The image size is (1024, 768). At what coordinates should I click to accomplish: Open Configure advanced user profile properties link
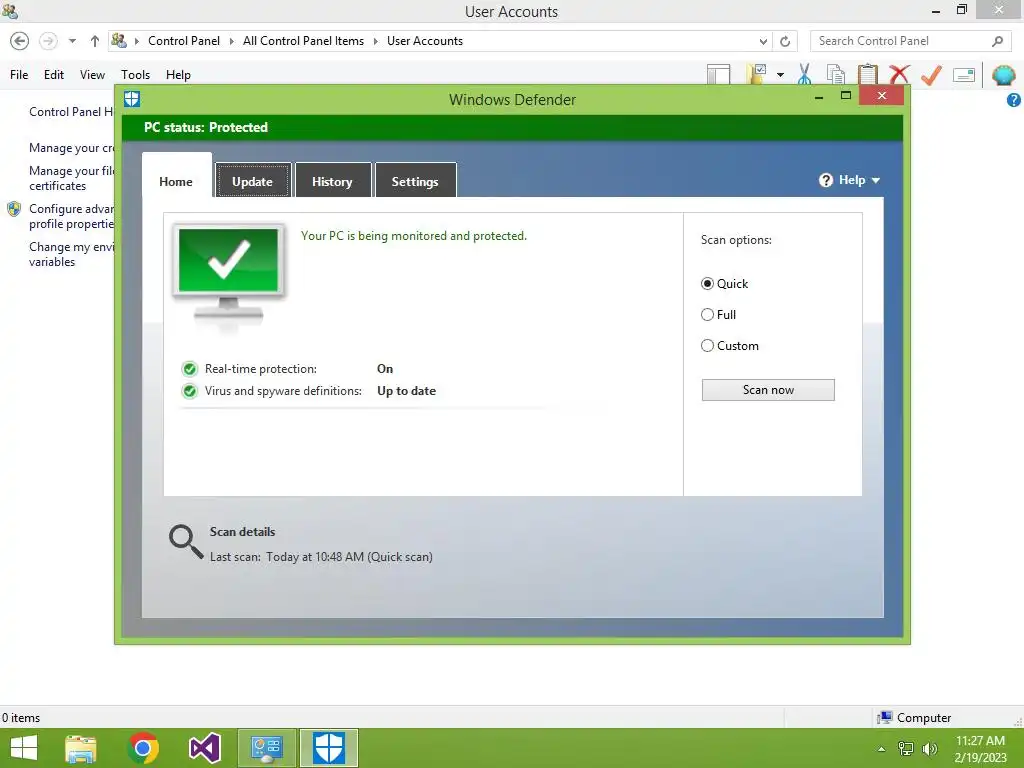click(x=71, y=216)
